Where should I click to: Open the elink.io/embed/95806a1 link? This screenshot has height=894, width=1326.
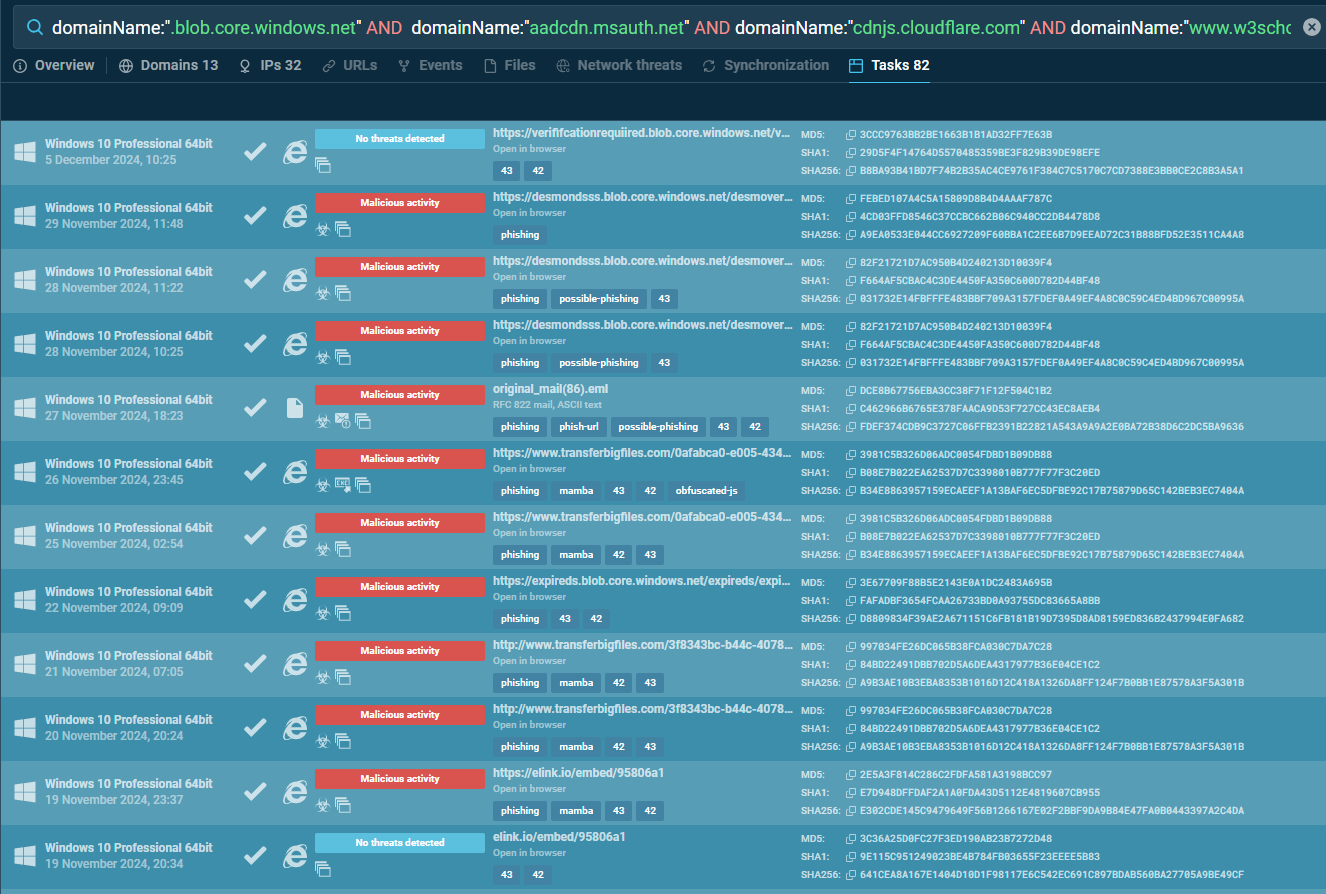(560, 836)
